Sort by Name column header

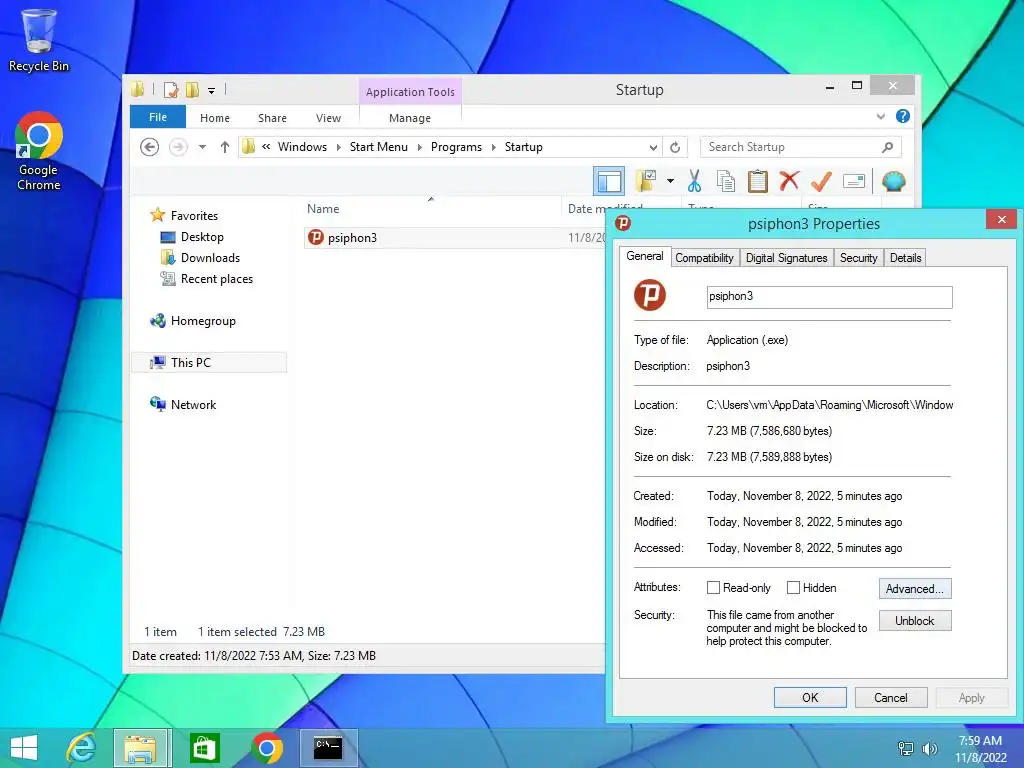click(323, 209)
